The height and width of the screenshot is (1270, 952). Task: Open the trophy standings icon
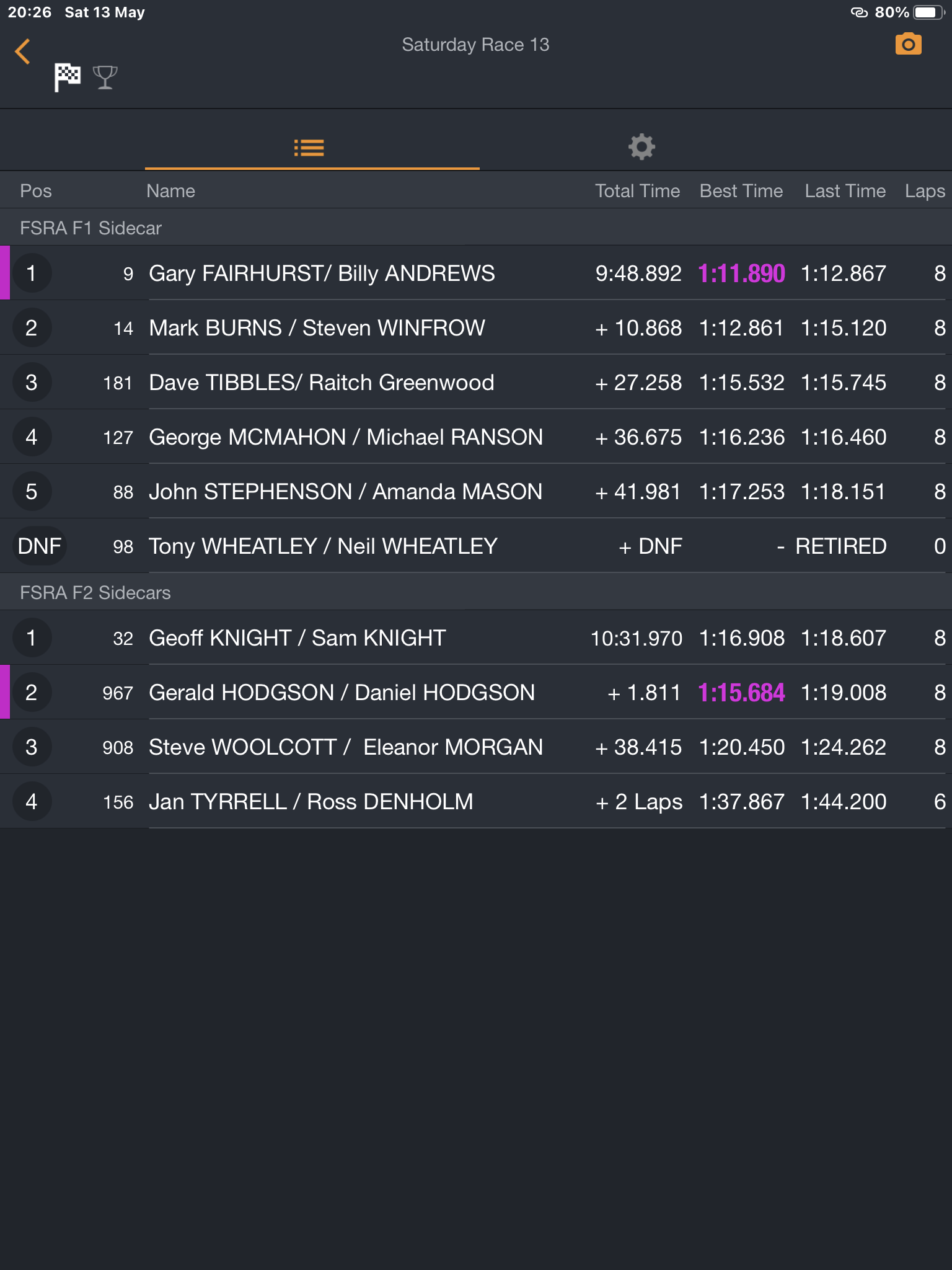click(105, 78)
